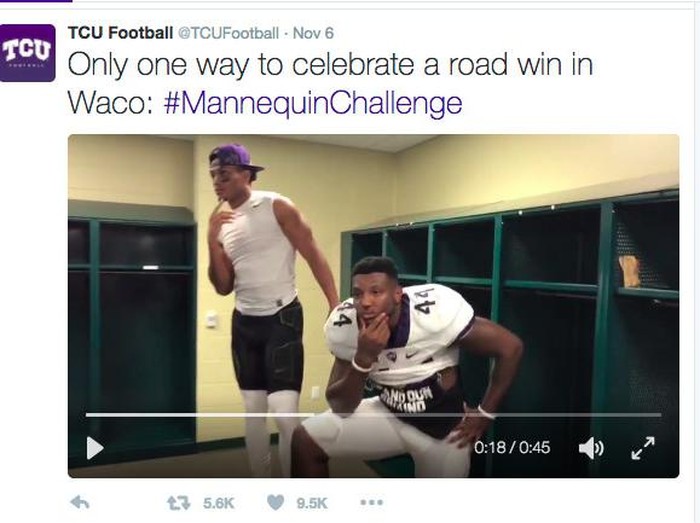Seek using the video progress bar
The height and width of the screenshot is (523, 700).
[372, 414]
